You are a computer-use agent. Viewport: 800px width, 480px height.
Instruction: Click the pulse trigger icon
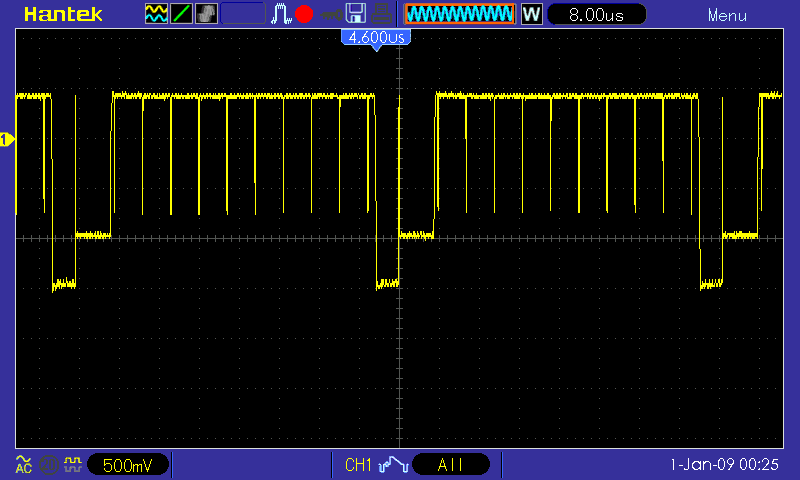281,14
